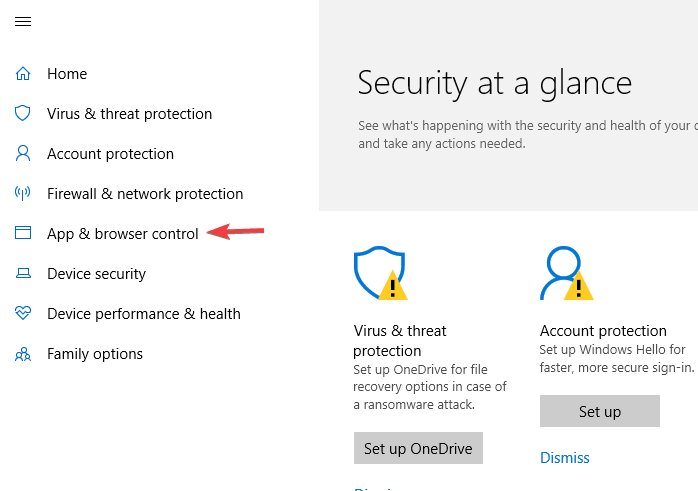Open Device performance & health page
Viewport: 698px width, 491px height.
[143, 314]
